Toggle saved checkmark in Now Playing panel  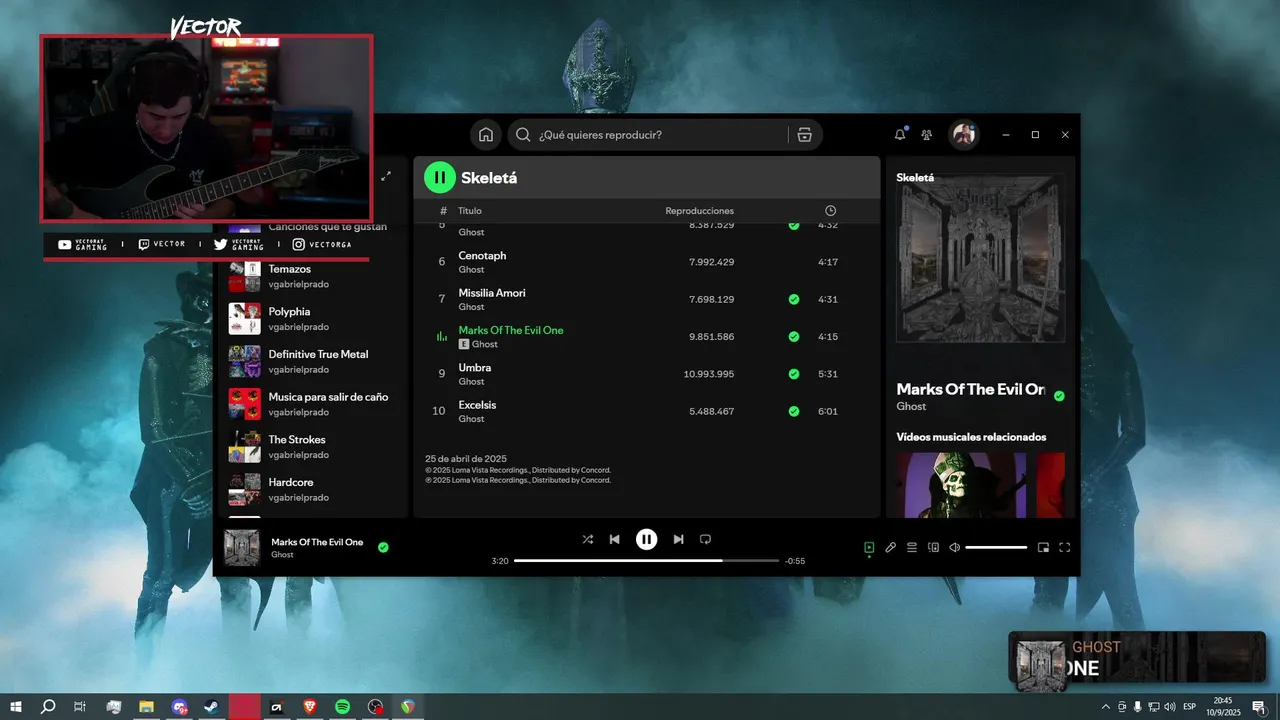coord(1059,396)
